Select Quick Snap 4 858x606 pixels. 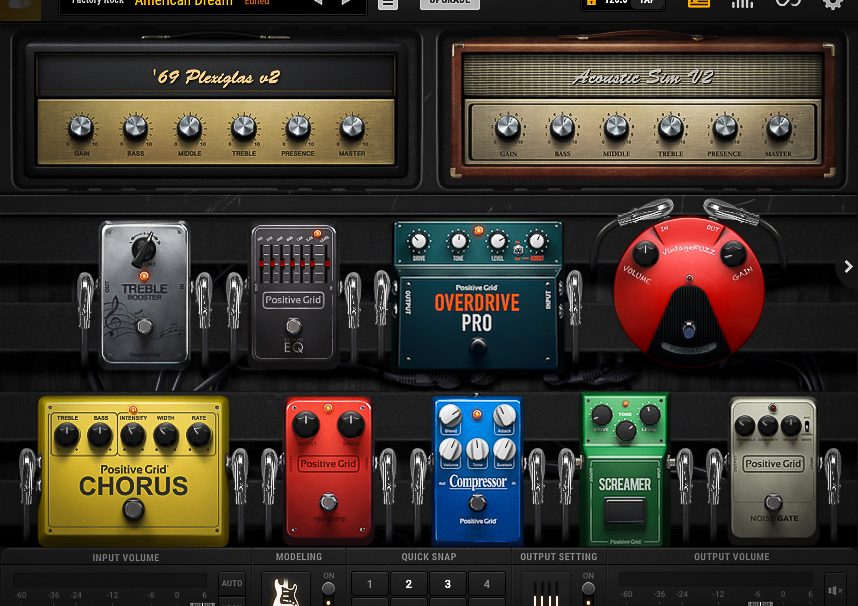coord(487,584)
